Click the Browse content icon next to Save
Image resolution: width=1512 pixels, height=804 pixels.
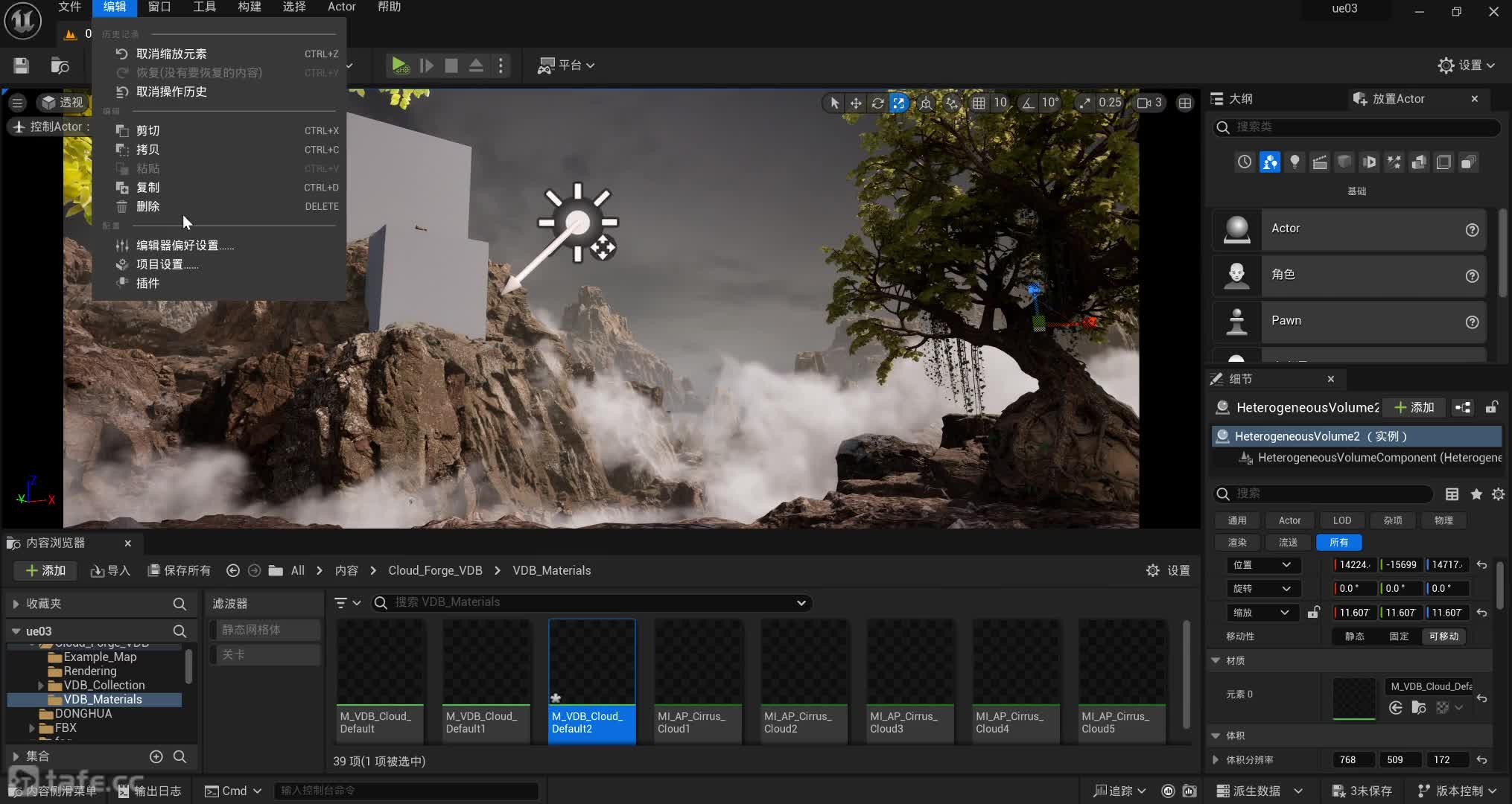(60, 66)
